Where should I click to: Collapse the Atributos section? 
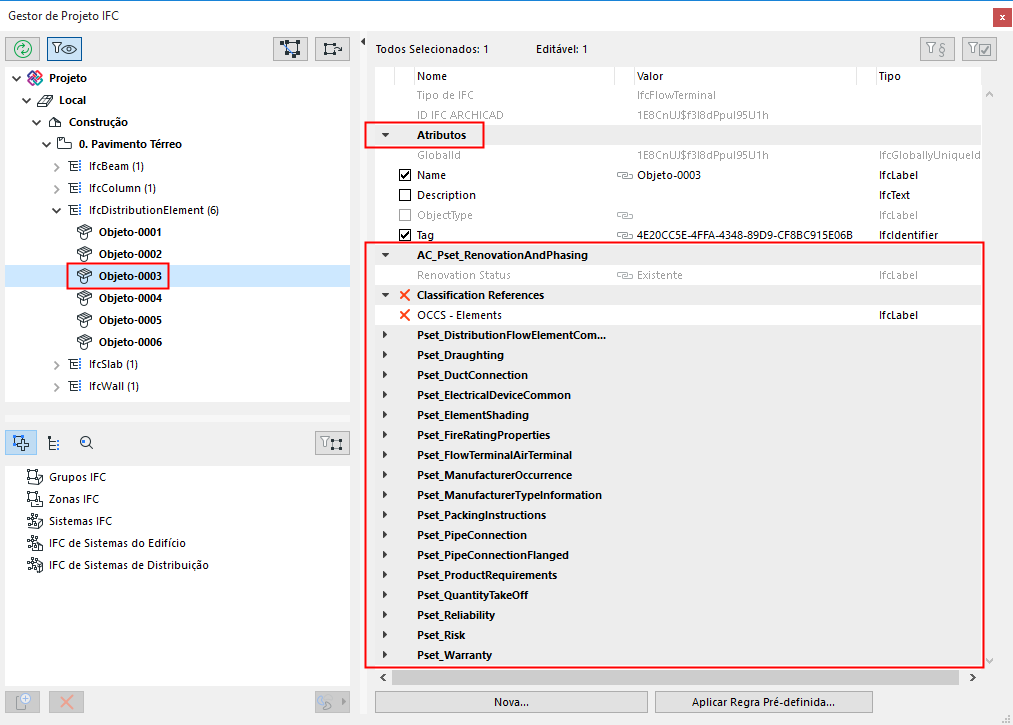coord(386,135)
